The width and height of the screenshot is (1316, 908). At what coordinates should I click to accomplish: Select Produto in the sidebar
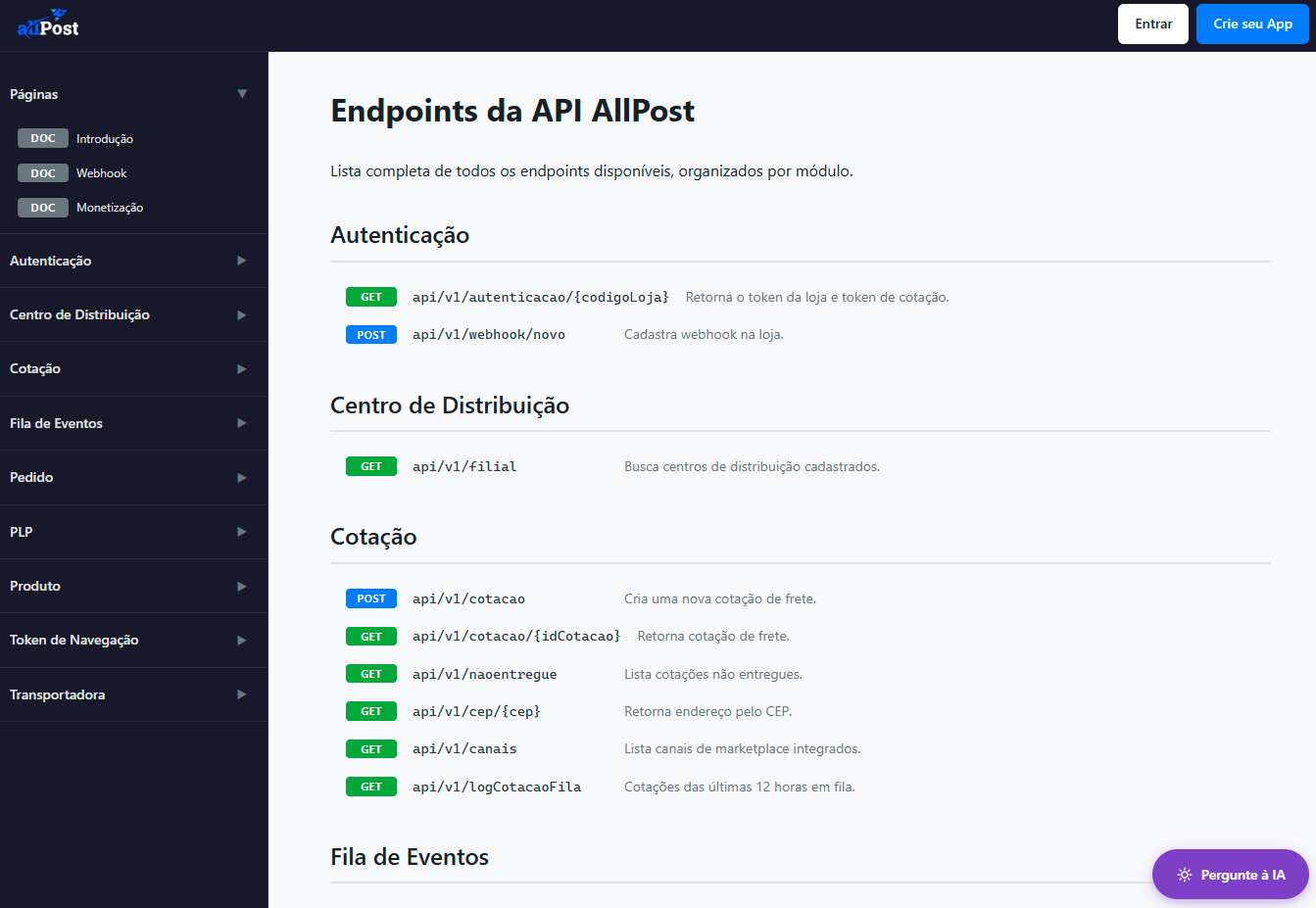[x=35, y=586]
